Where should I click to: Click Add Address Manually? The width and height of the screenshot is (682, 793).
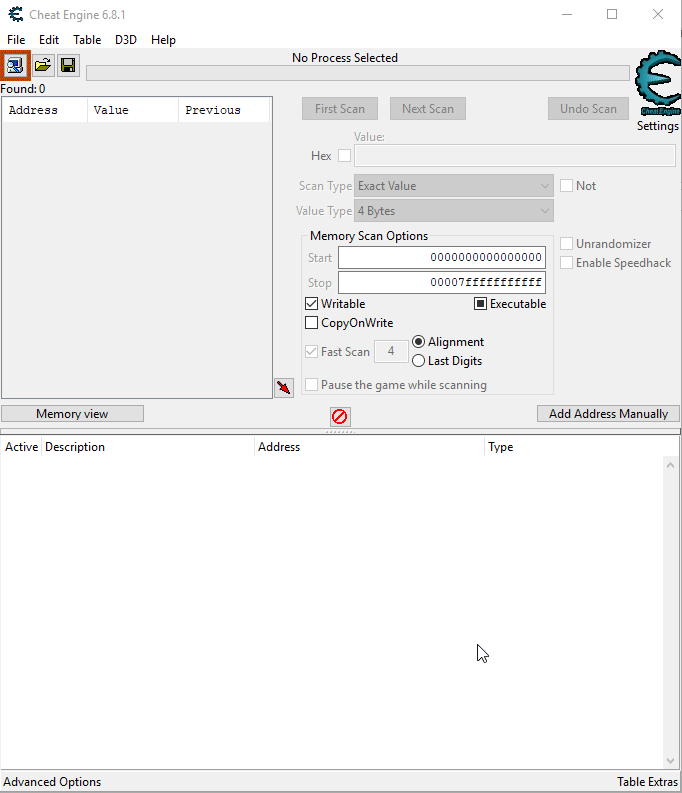click(x=609, y=414)
